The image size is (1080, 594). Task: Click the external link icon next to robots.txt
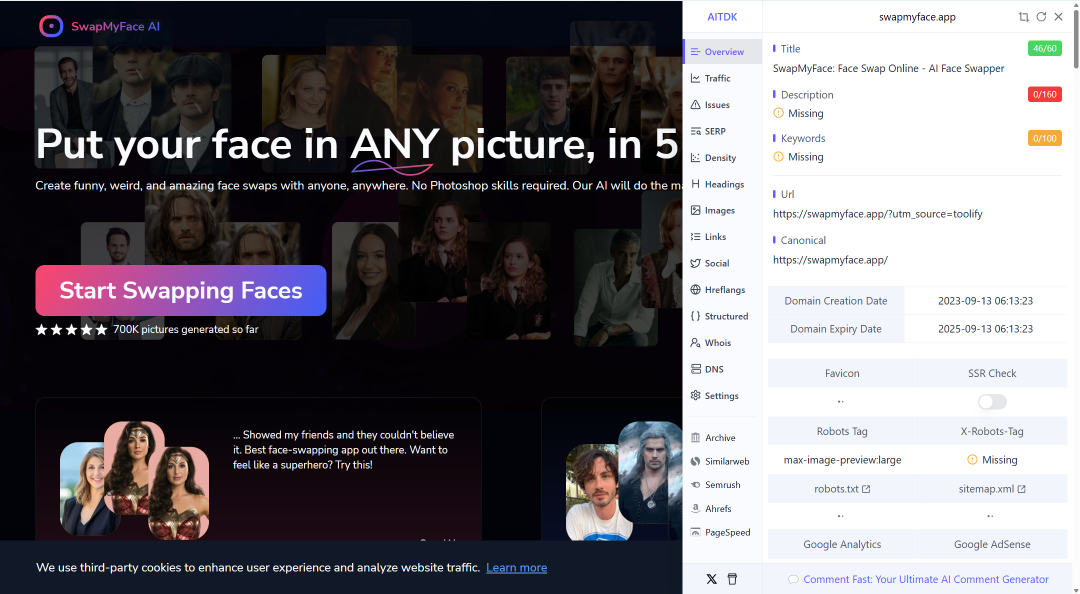click(x=866, y=489)
